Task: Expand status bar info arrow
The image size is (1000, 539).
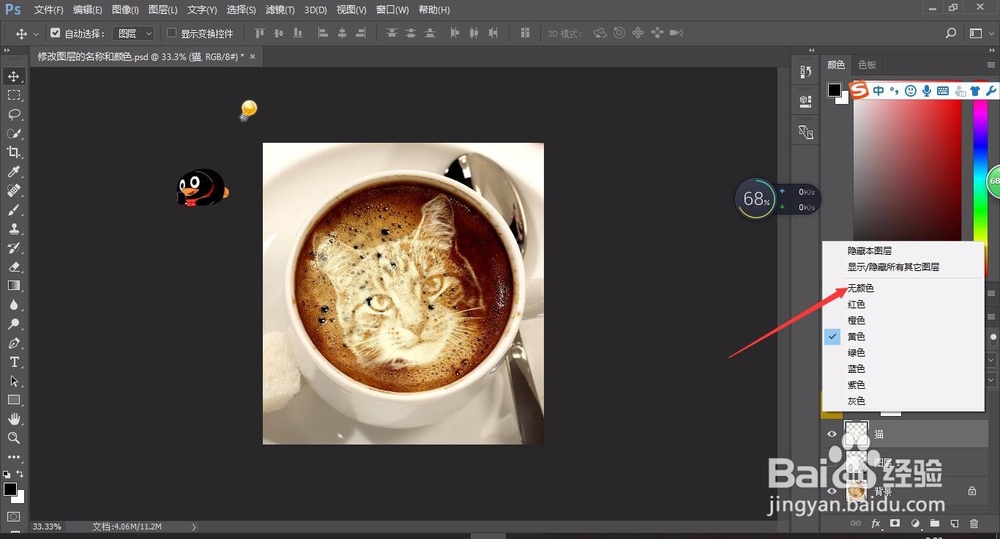Action: (x=194, y=527)
